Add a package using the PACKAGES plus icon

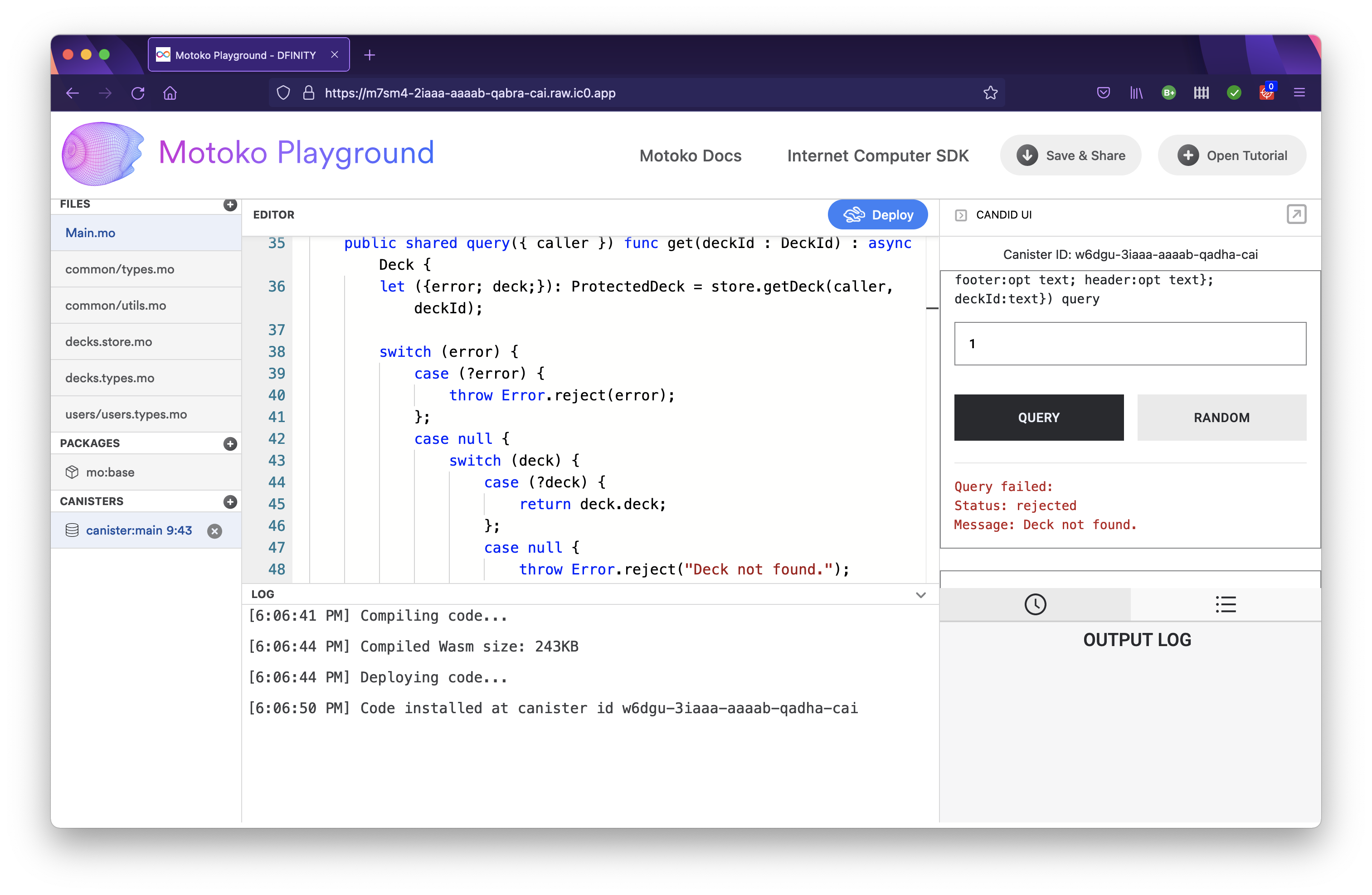229,444
